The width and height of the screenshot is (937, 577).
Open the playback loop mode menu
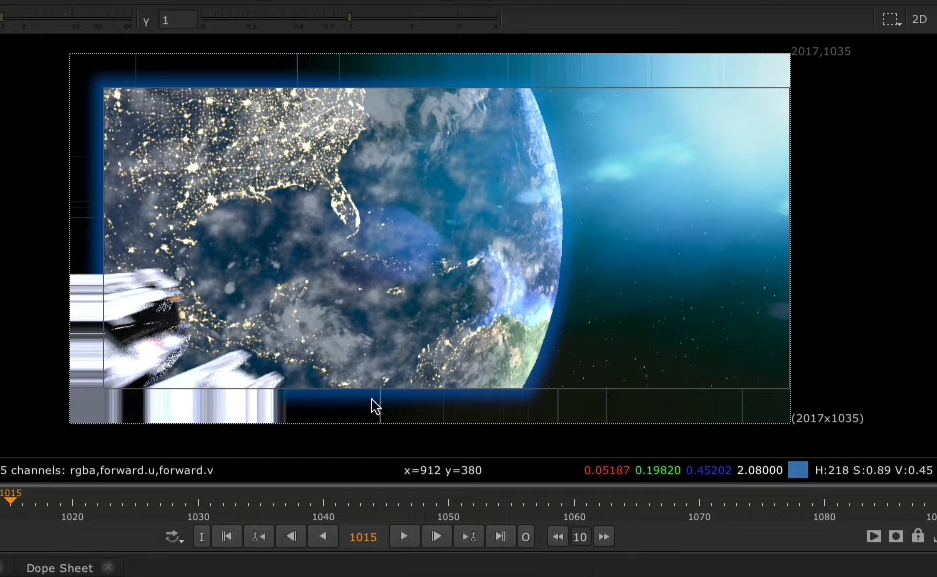[x=174, y=537]
